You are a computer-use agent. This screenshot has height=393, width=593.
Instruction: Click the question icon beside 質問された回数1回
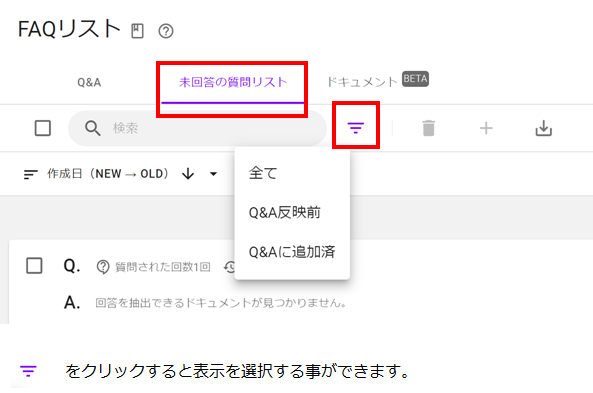point(103,267)
